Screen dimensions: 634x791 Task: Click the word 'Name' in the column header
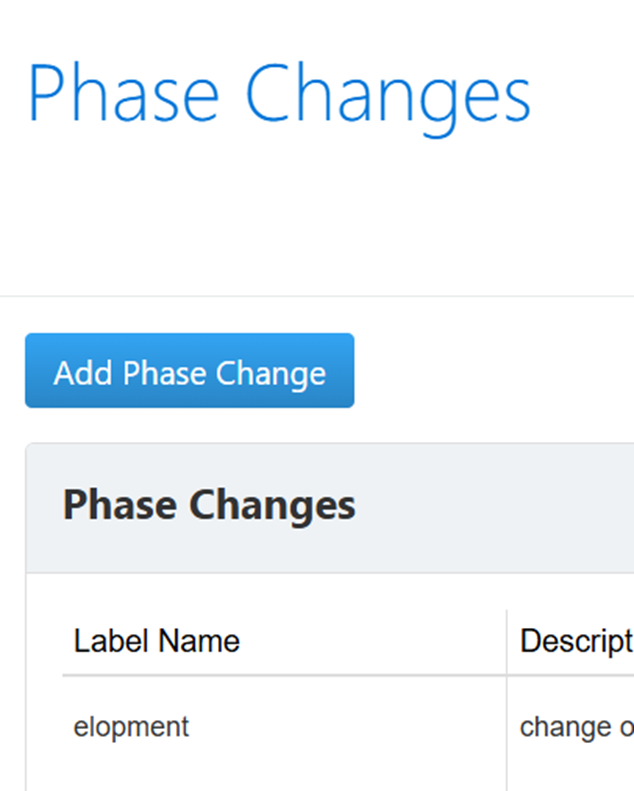[x=199, y=641]
